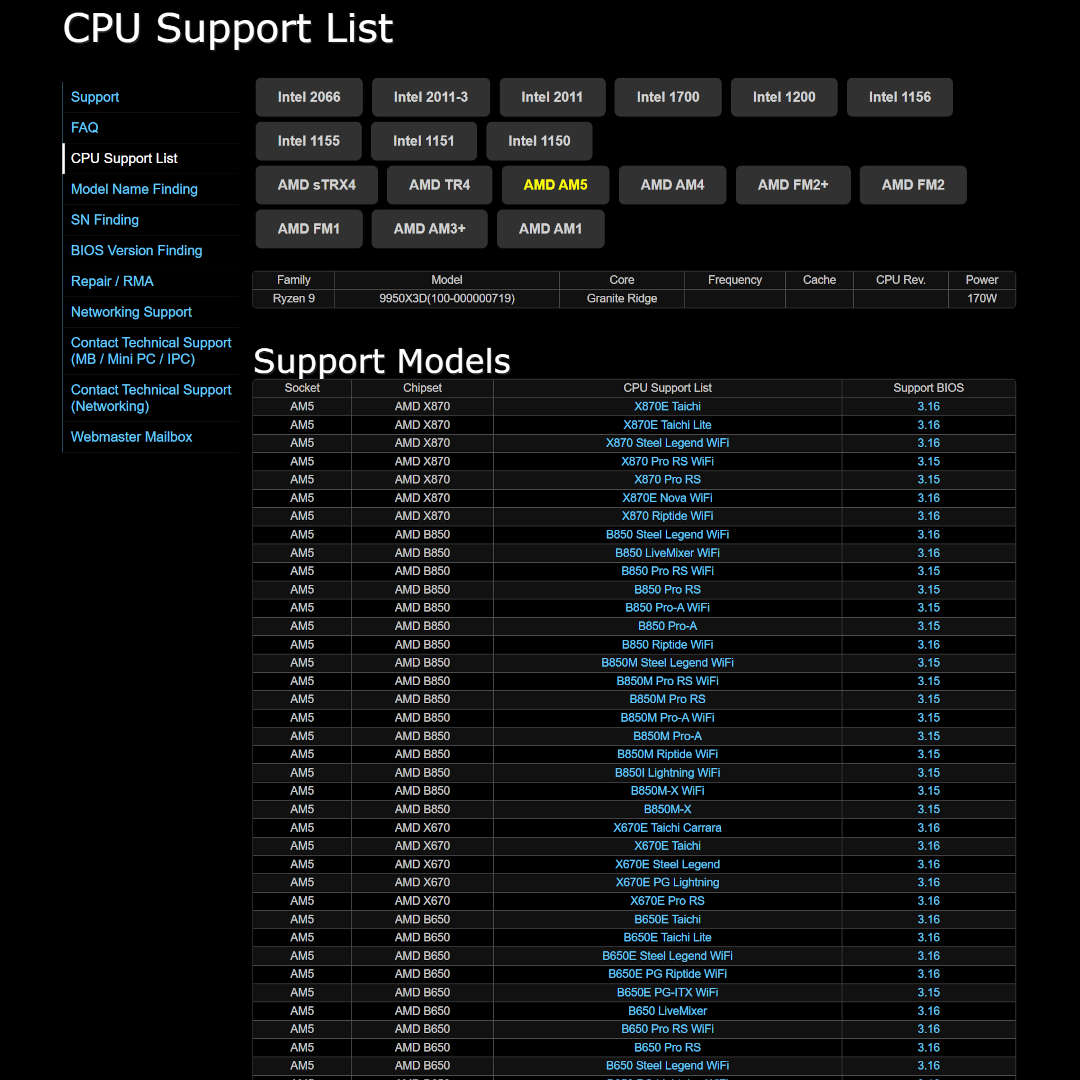Open the B650E PG-ITX WiFi link
Screen dimensions: 1080x1080
point(667,993)
